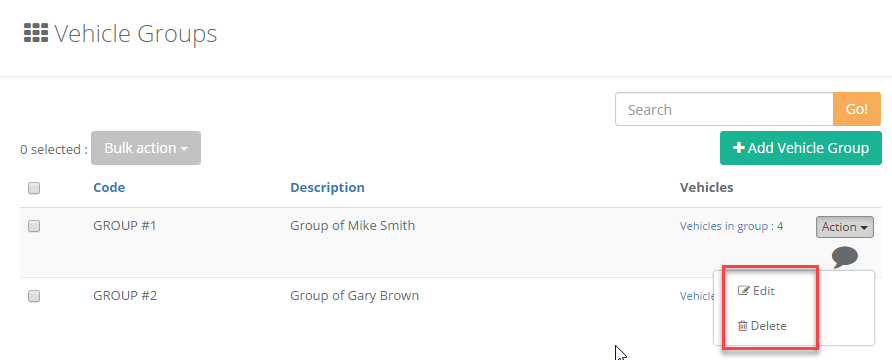Open the Action dropdown for GROUP #1

(x=845, y=227)
